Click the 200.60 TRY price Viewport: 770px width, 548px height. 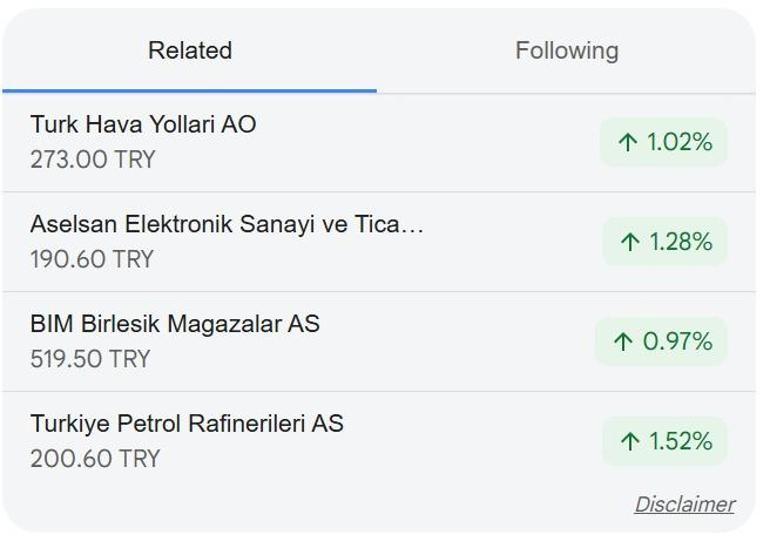(x=95, y=459)
